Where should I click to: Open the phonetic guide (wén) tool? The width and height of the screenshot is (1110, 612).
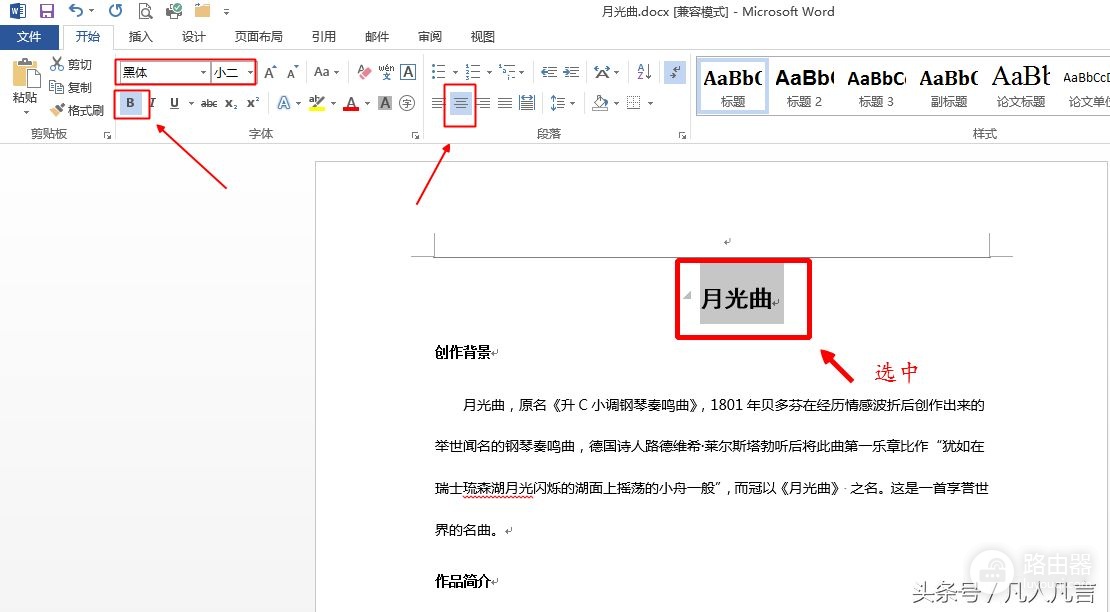[x=386, y=71]
